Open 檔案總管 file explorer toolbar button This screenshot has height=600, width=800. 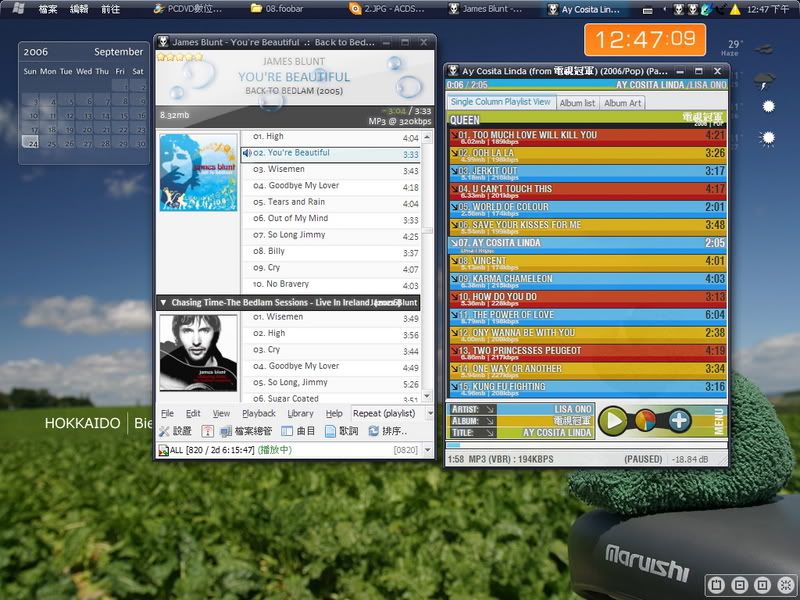[x=246, y=431]
